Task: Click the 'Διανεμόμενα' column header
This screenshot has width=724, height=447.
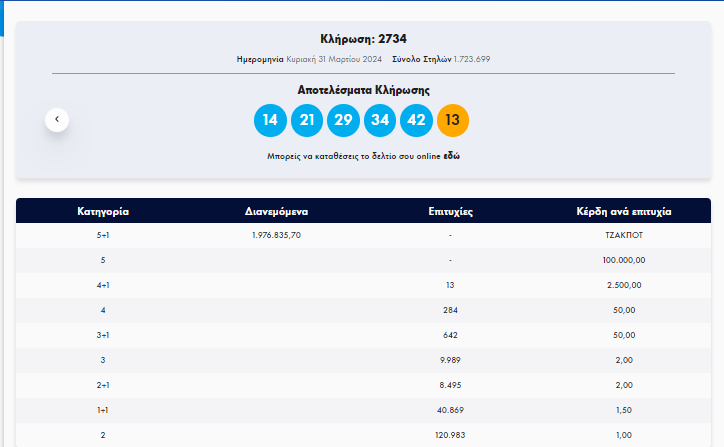Action: point(276,212)
